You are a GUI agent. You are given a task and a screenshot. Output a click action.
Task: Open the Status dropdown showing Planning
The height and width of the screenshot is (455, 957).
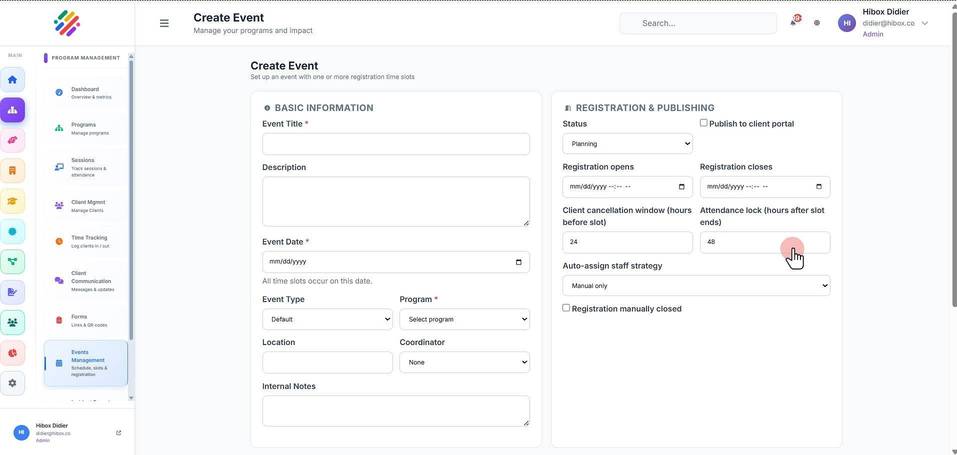[x=627, y=144]
